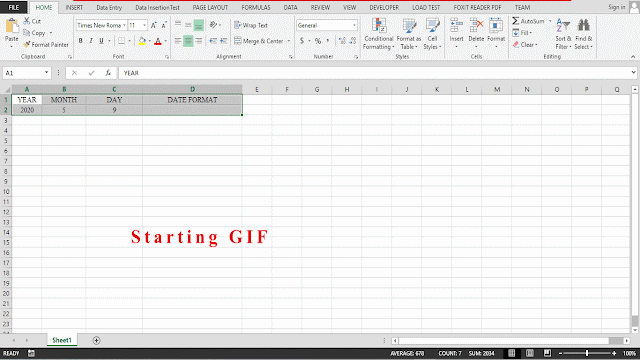The width and height of the screenshot is (640, 360).
Task: Click the Delete cells icon
Action: point(476,26)
